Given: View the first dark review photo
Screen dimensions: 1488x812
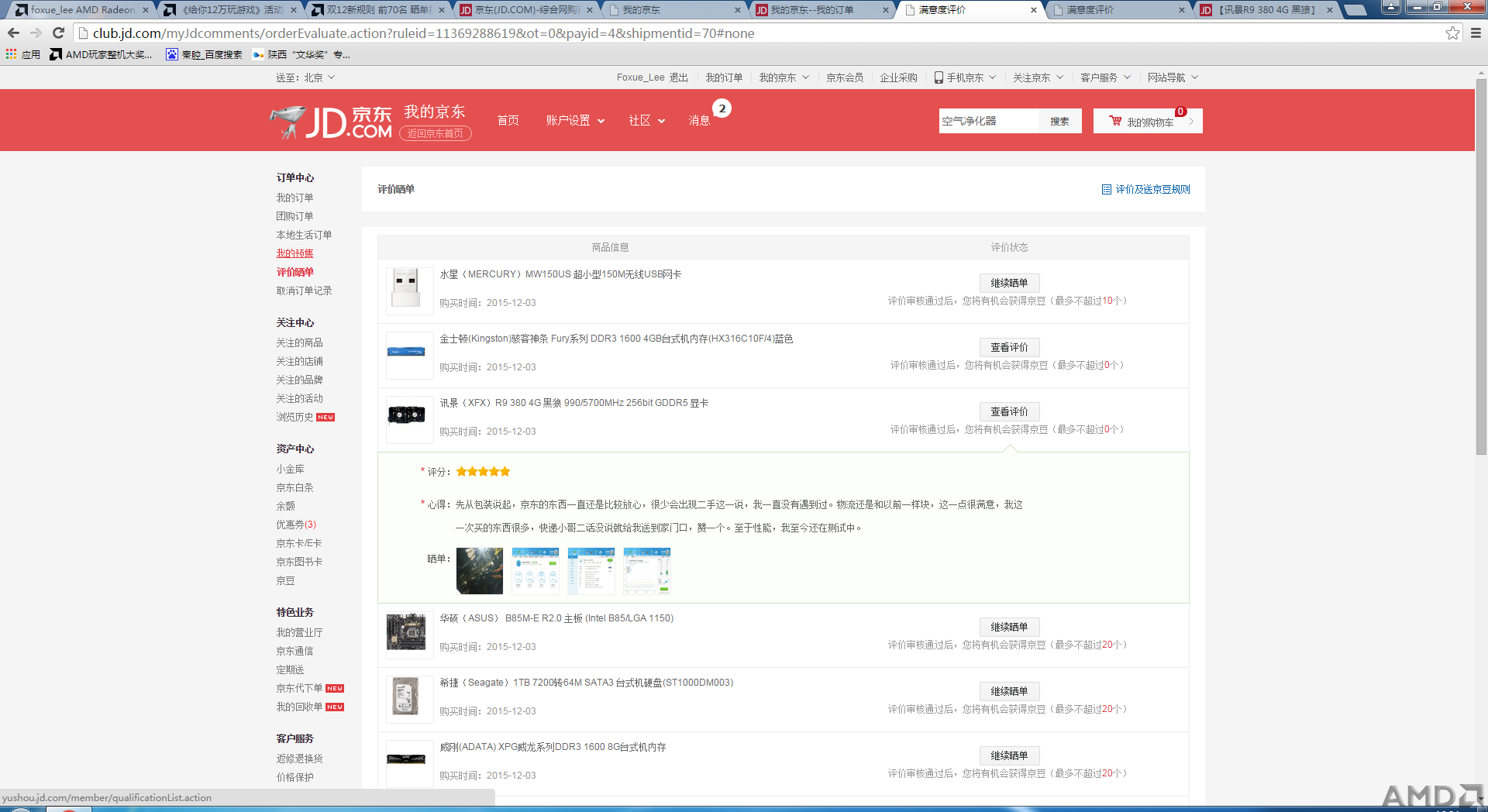Looking at the screenshot, I should click(480, 571).
